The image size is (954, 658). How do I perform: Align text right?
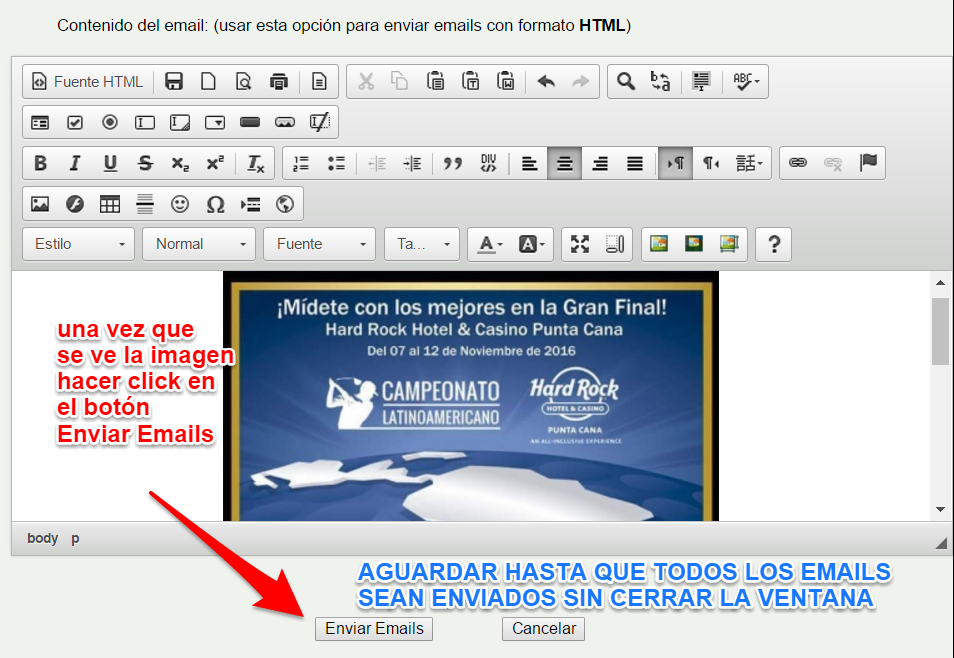(600, 163)
